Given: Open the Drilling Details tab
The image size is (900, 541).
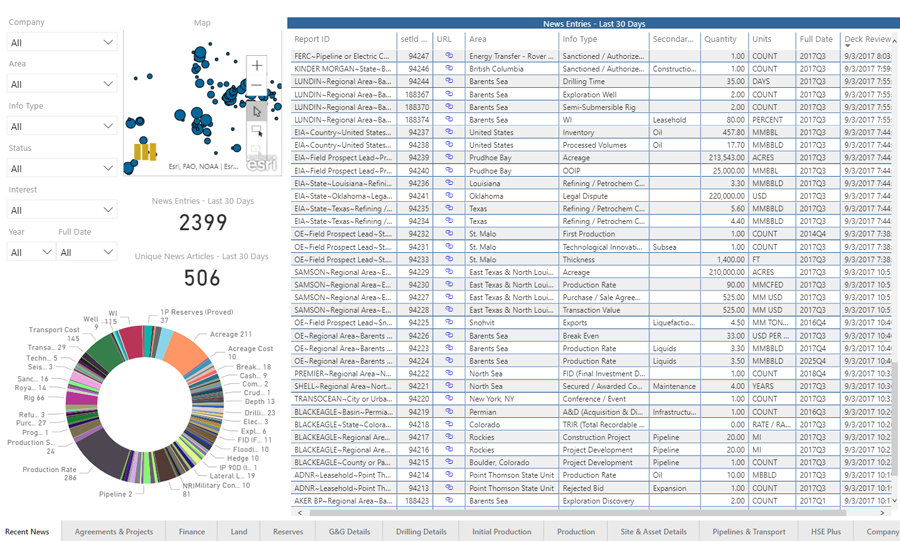Looking at the screenshot, I should click(421, 531).
